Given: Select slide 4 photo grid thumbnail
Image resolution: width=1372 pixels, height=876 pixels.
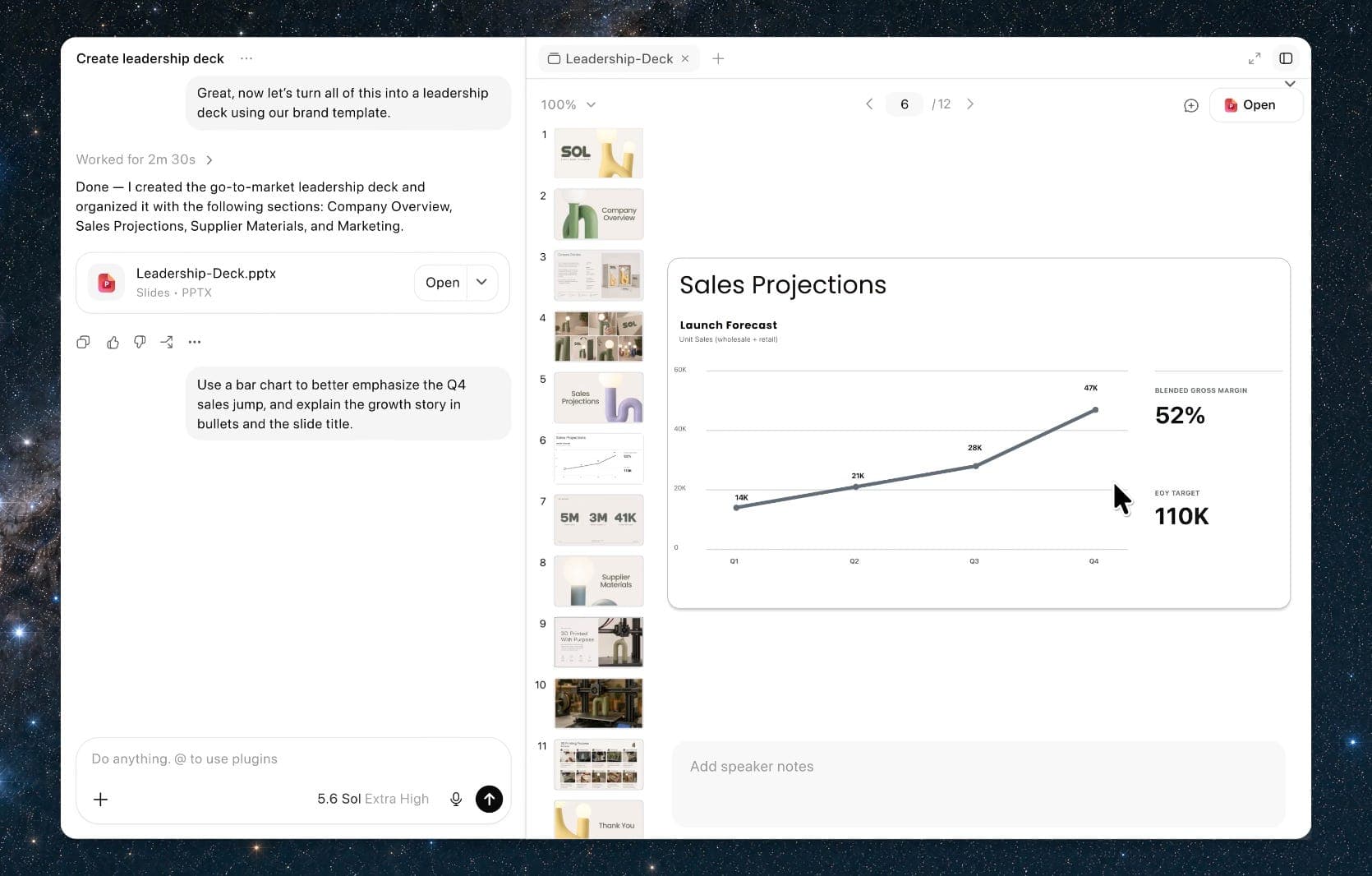Looking at the screenshot, I should click(x=599, y=336).
